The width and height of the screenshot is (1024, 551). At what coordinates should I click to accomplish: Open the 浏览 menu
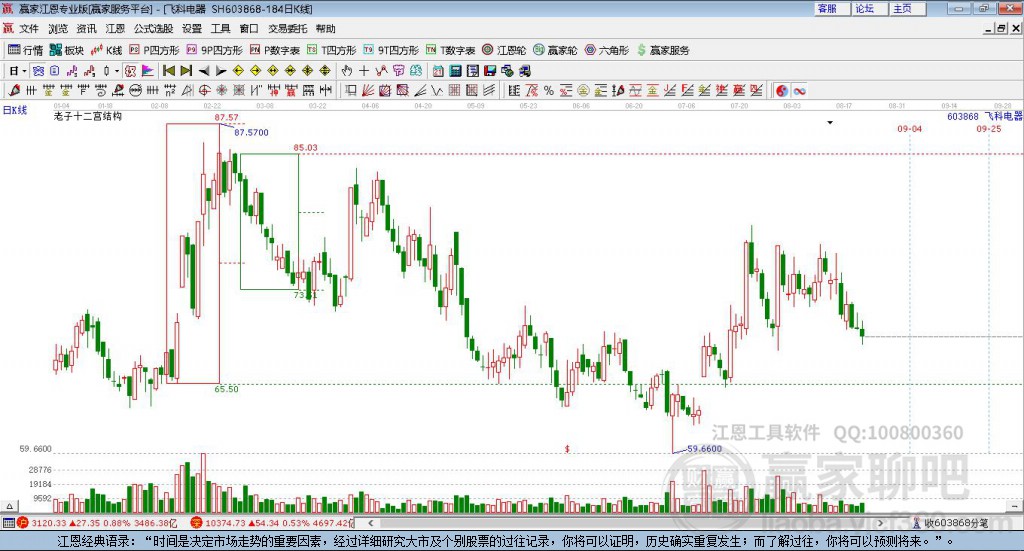click(57, 29)
